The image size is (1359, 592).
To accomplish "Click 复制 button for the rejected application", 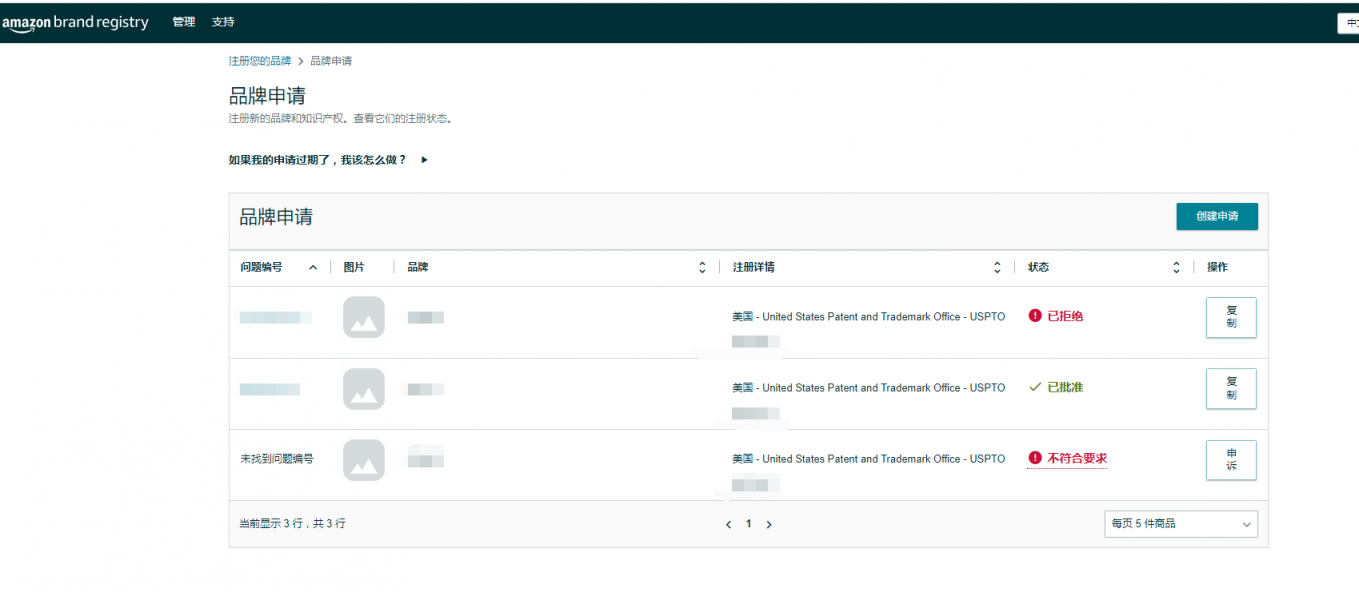I will [x=1231, y=318].
